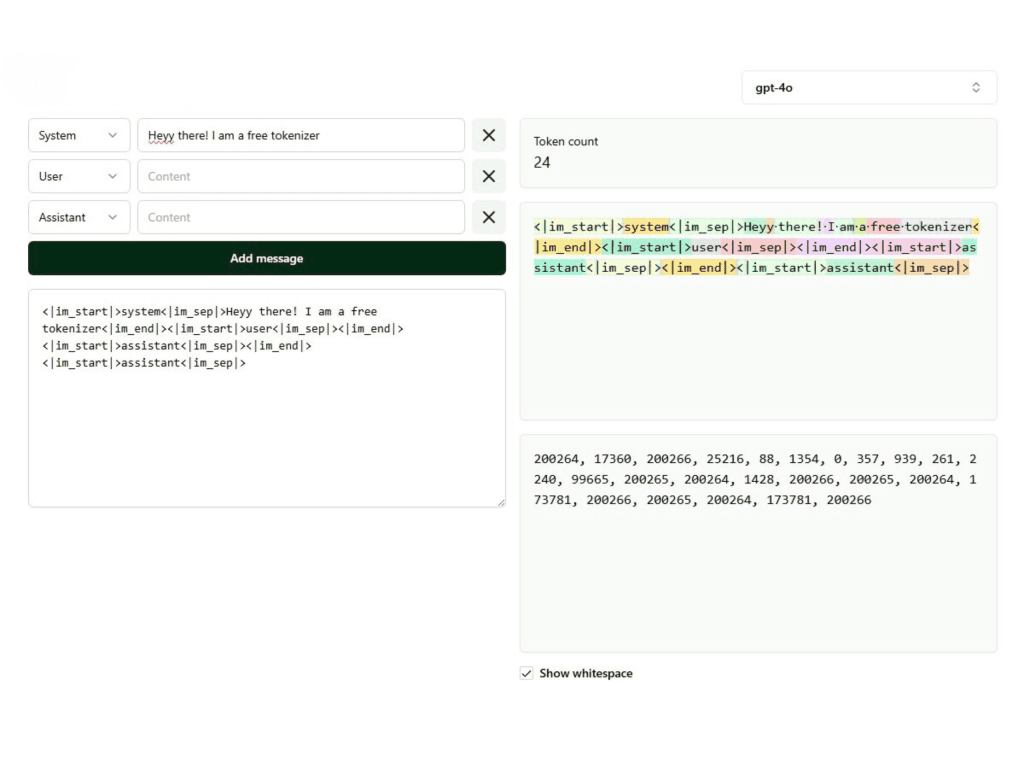Remove the Assistant message row
The height and width of the screenshot is (768, 1024).
488,218
